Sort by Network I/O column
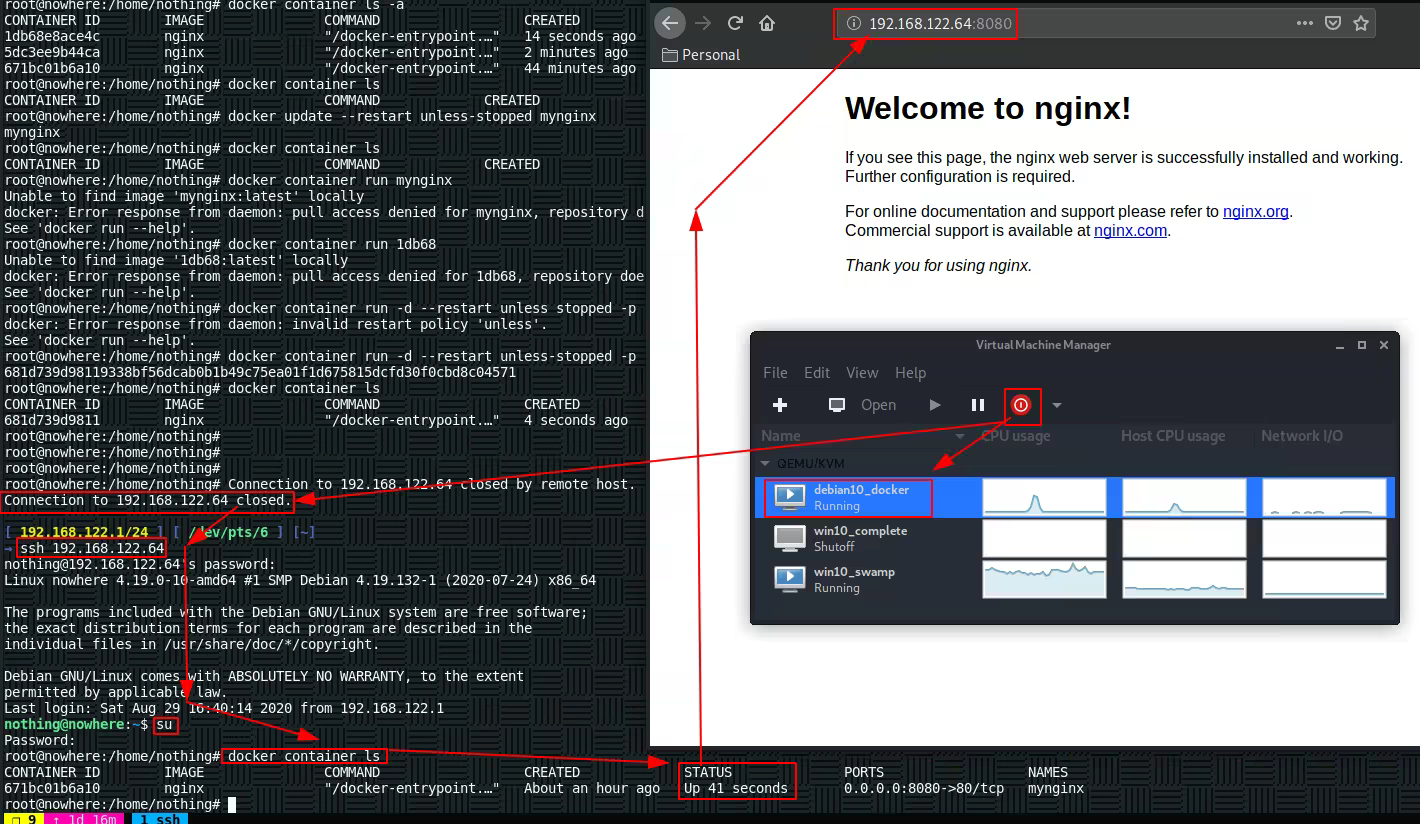 tap(1302, 437)
